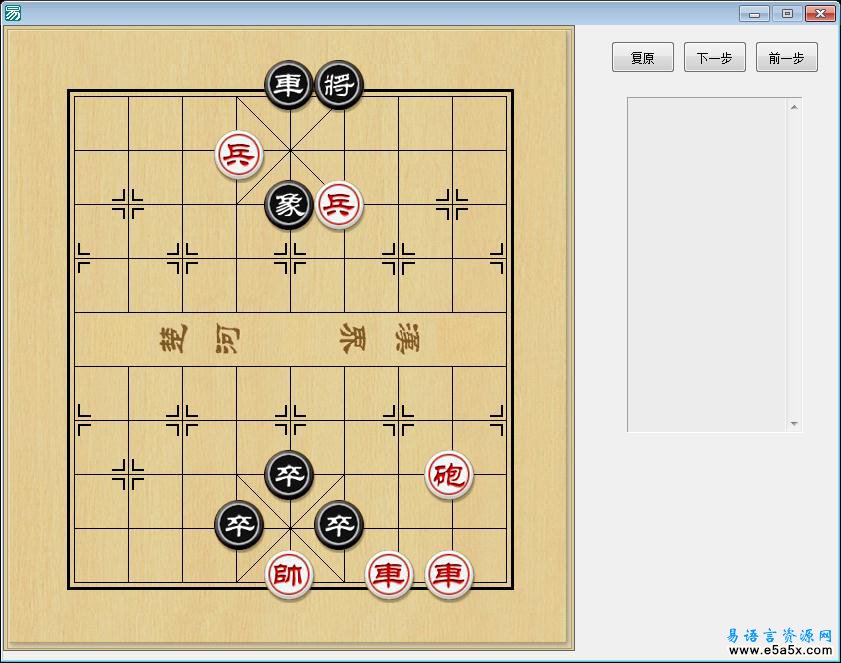Click the red 兵 left of the palace
Screen dimensions: 841x663
(239, 155)
